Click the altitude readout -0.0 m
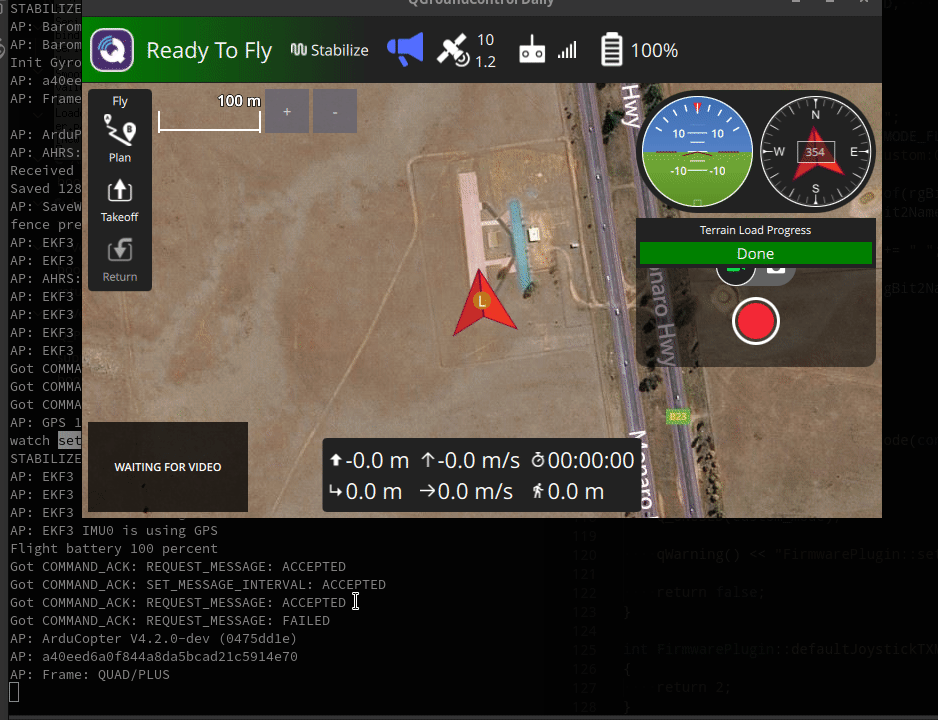Screen dimensions: 938x720 (370, 460)
